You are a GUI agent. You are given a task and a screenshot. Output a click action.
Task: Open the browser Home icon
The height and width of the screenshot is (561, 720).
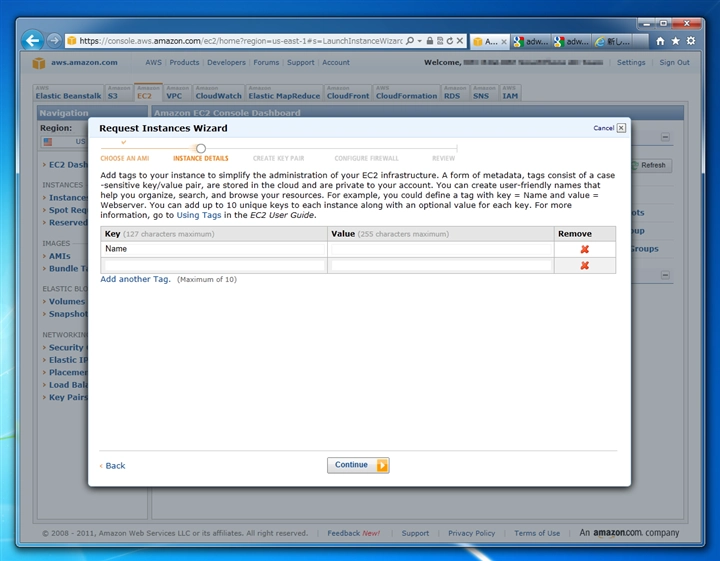point(660,41)
